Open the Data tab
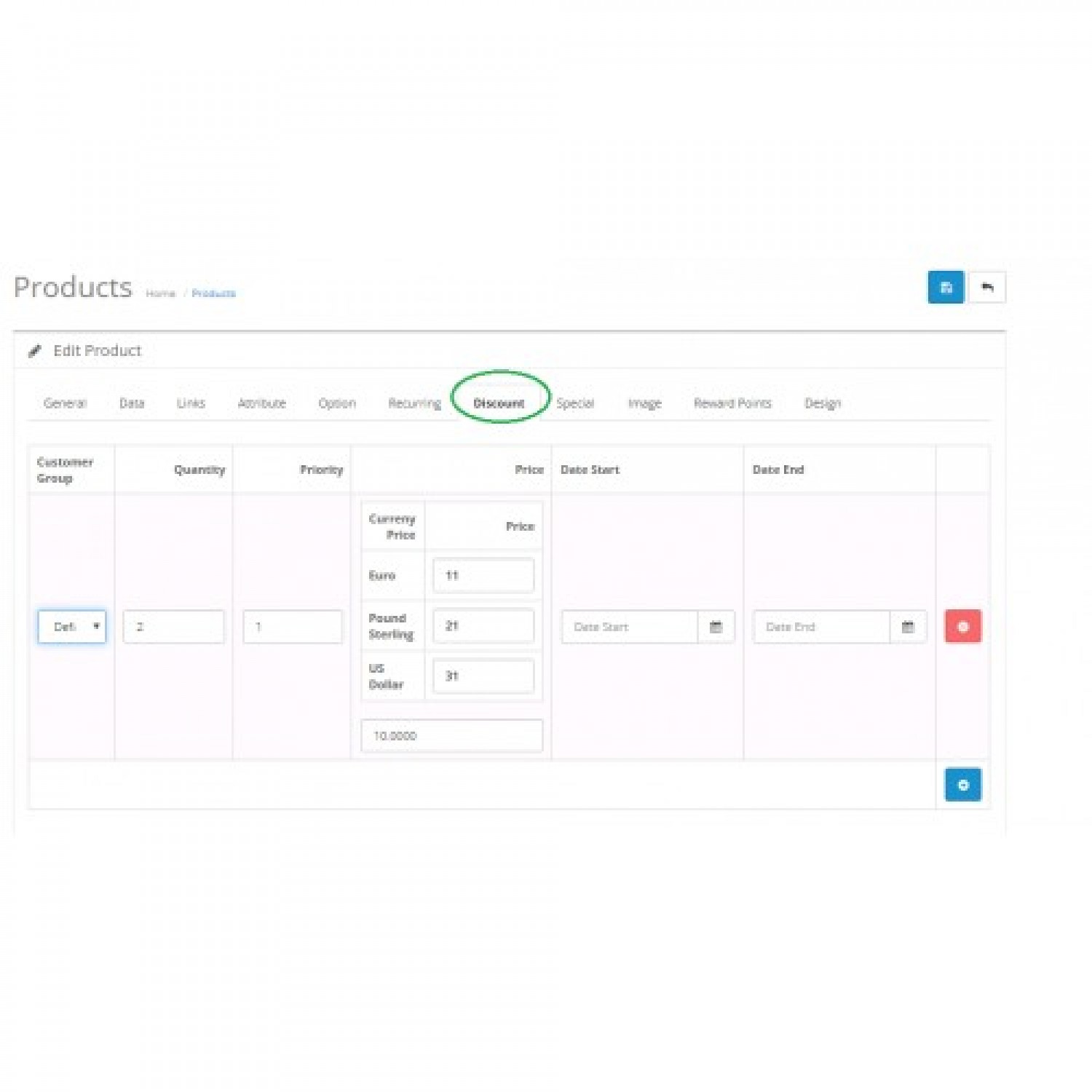The image size is (1092, 1092). pos(132,403)
